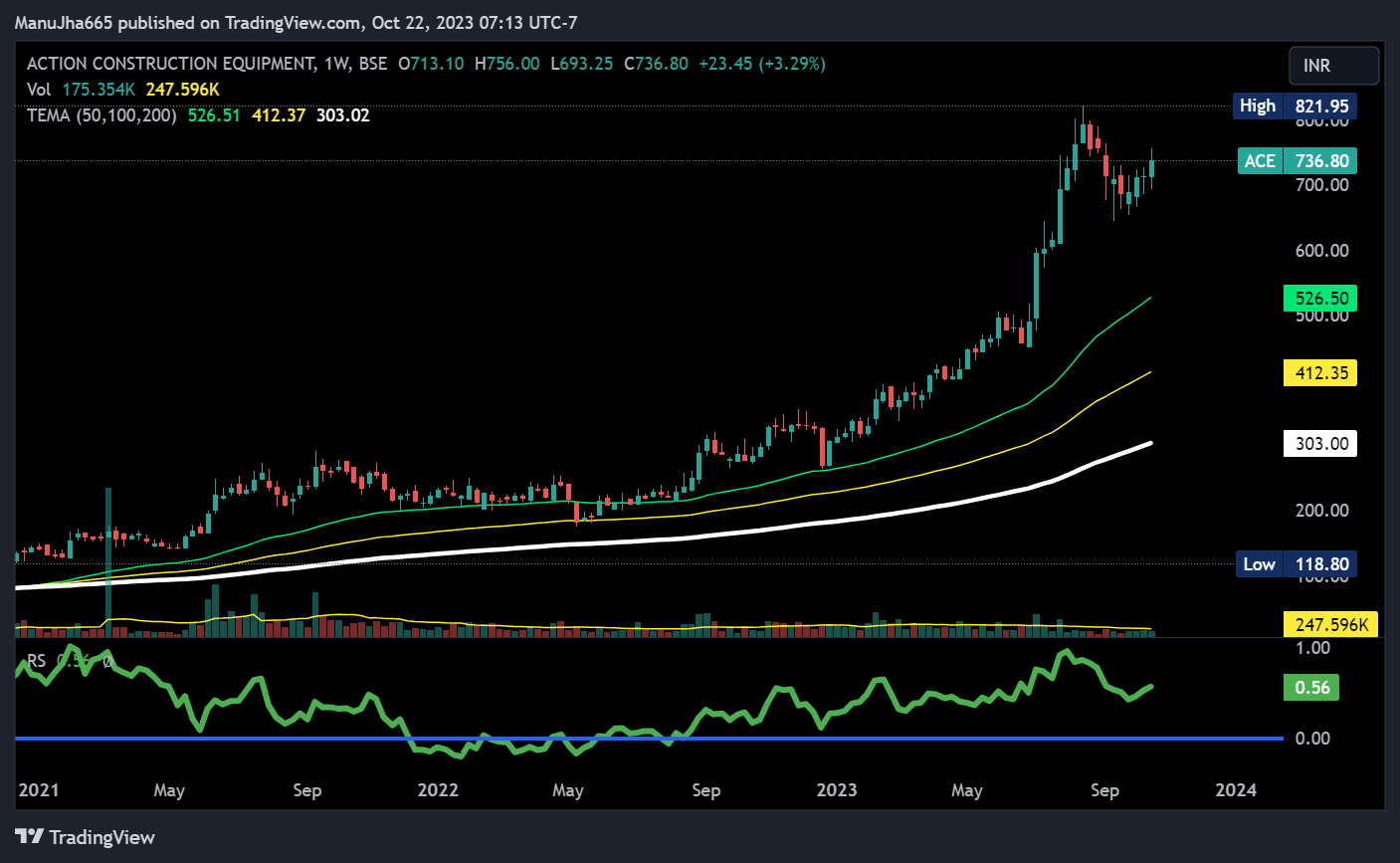The image size is (1400, 863).
Task: Click the low value L693.25 in header
Action: [582, 64]
